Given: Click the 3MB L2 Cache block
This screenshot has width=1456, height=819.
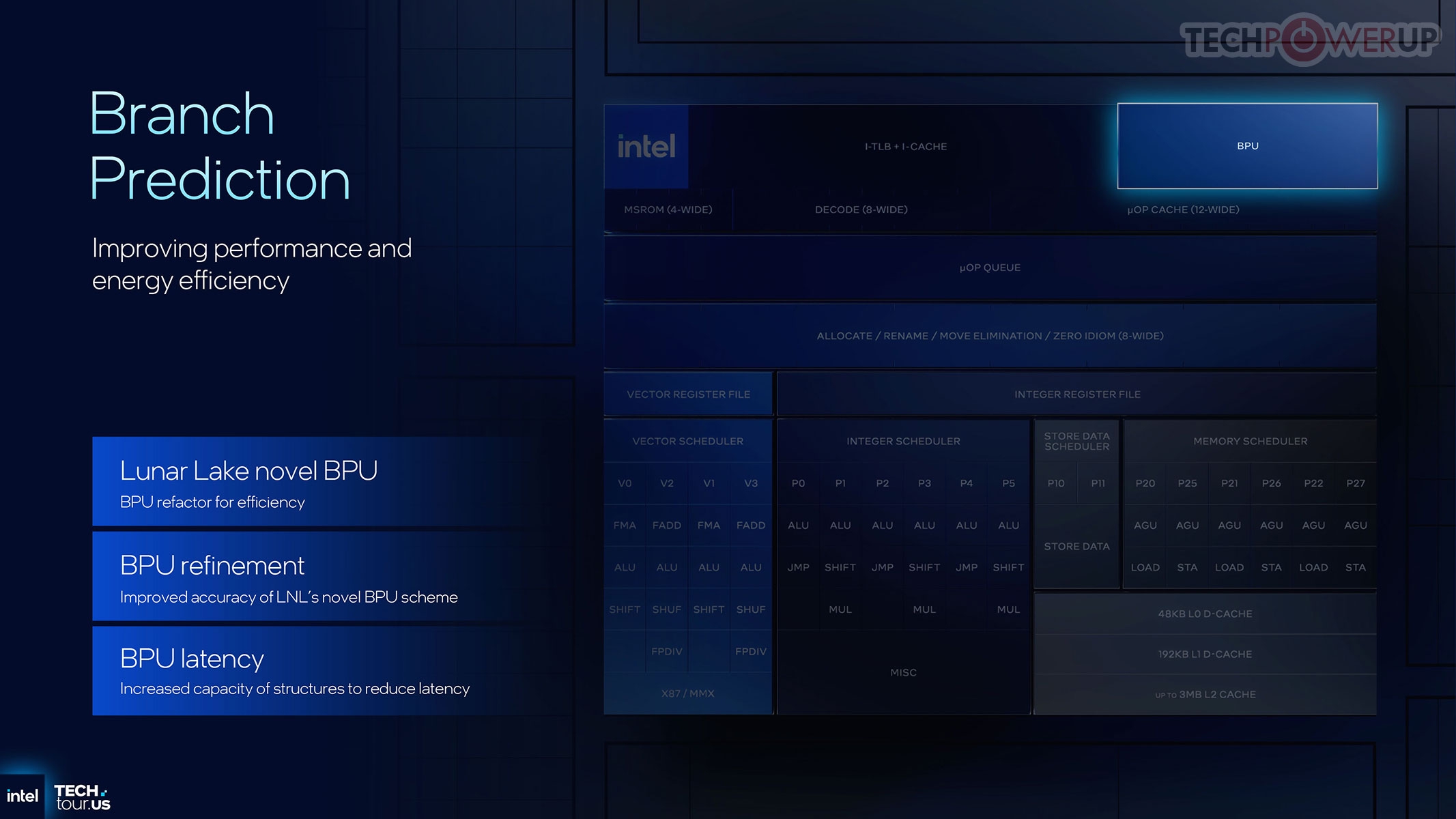Looking at the screenshot, I should 1205,694.
